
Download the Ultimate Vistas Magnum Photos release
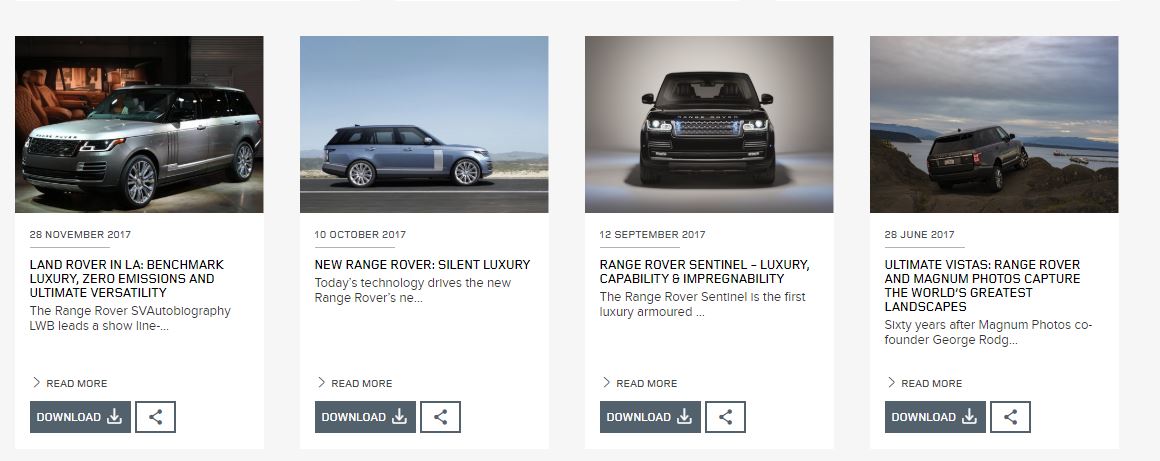pos(934,417)
